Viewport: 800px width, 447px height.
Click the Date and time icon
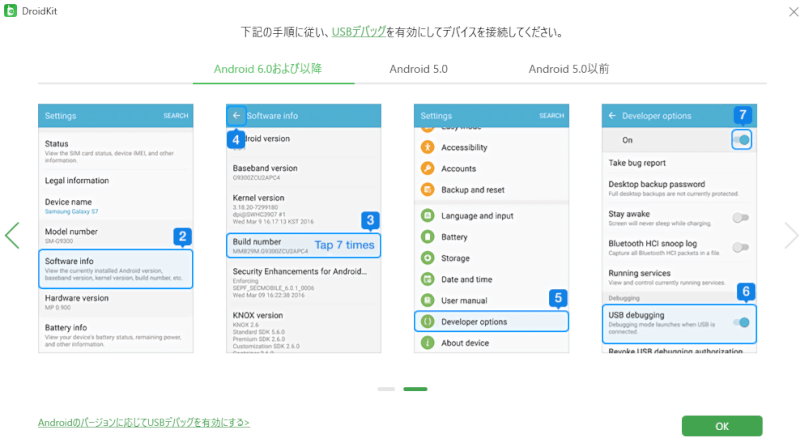428,279
